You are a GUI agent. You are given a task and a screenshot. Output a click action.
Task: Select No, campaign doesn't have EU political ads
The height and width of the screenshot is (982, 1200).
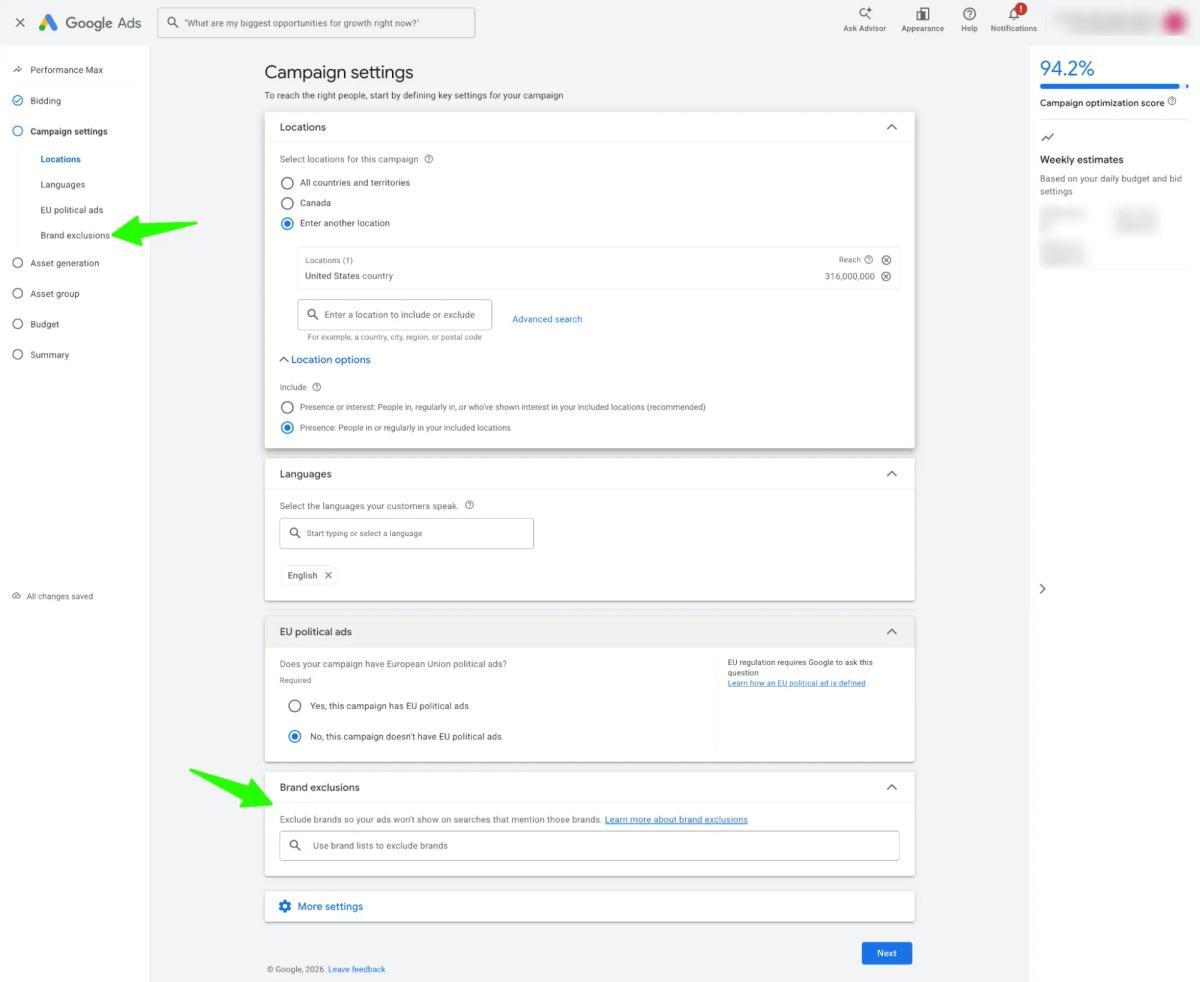pos(295,737)
